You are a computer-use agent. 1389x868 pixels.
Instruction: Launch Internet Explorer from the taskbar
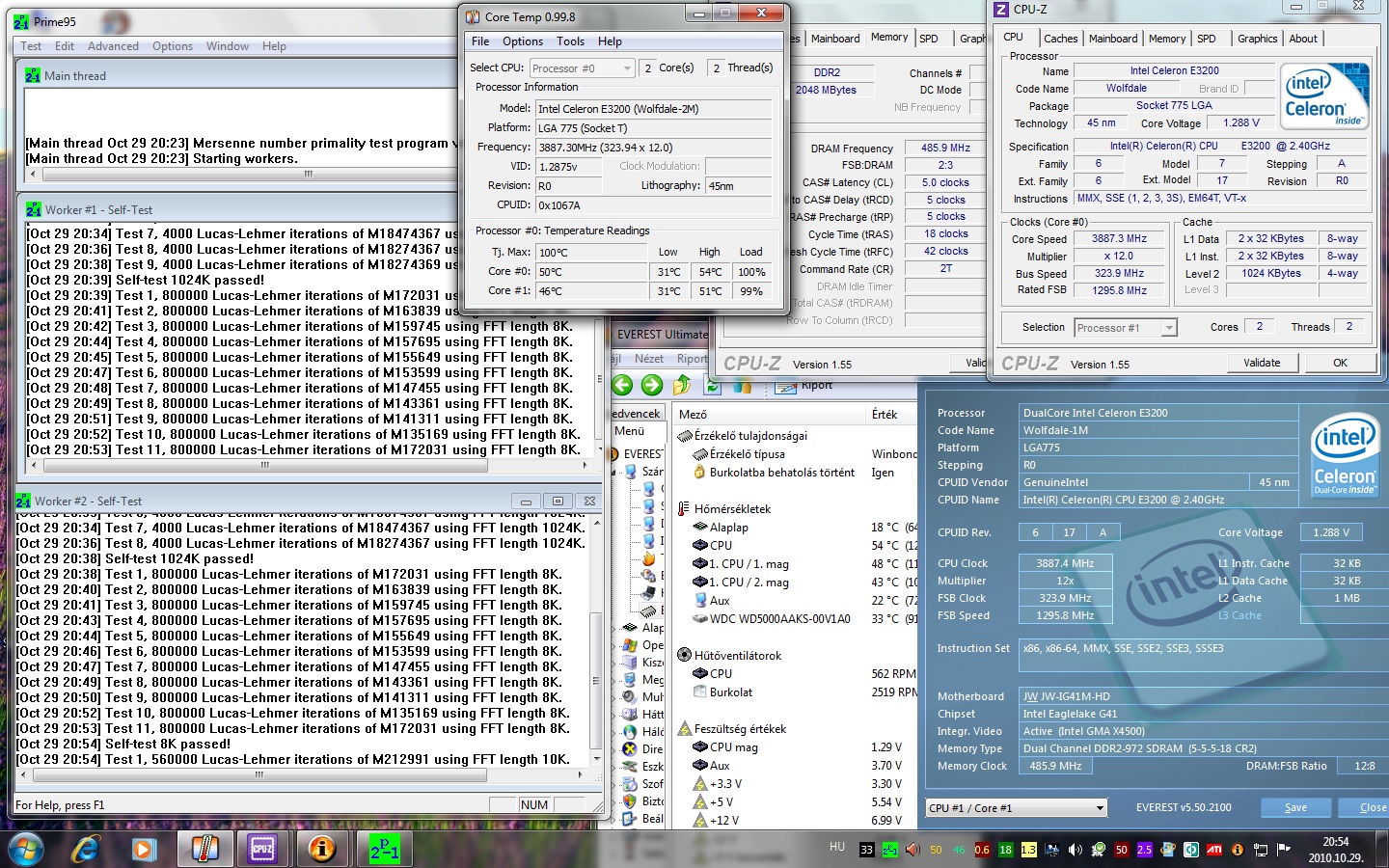(87, 849)
